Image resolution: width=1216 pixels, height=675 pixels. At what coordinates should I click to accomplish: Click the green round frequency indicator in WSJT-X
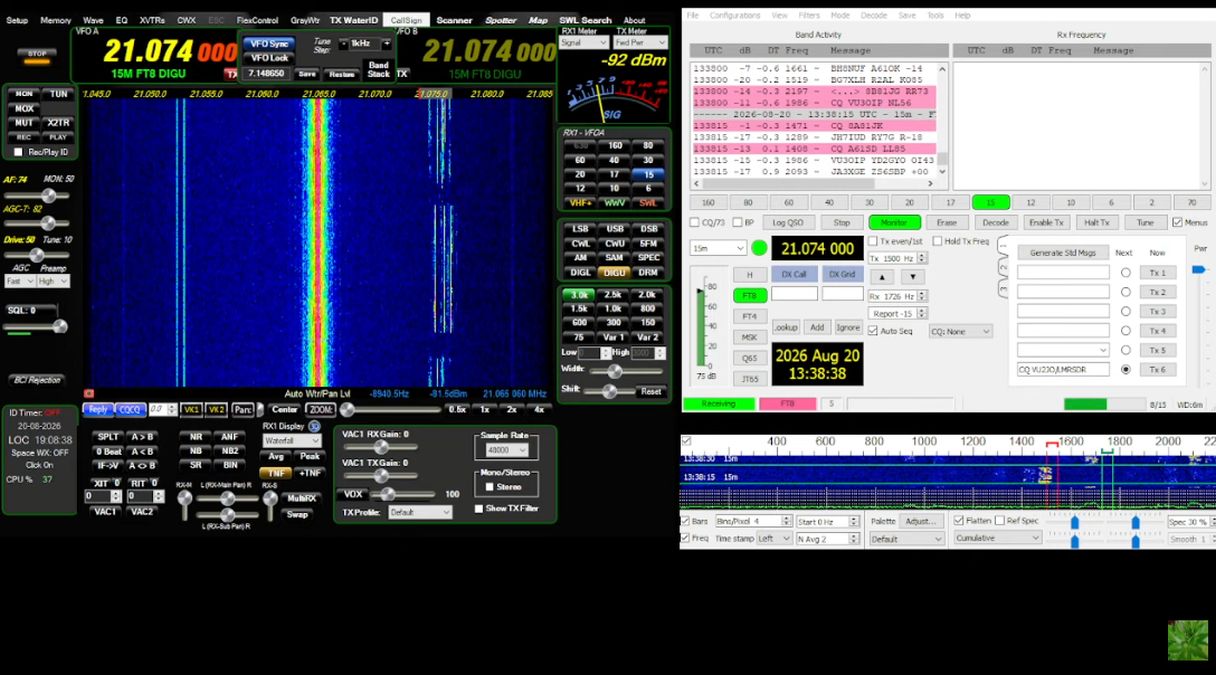(x=760, y=248)
